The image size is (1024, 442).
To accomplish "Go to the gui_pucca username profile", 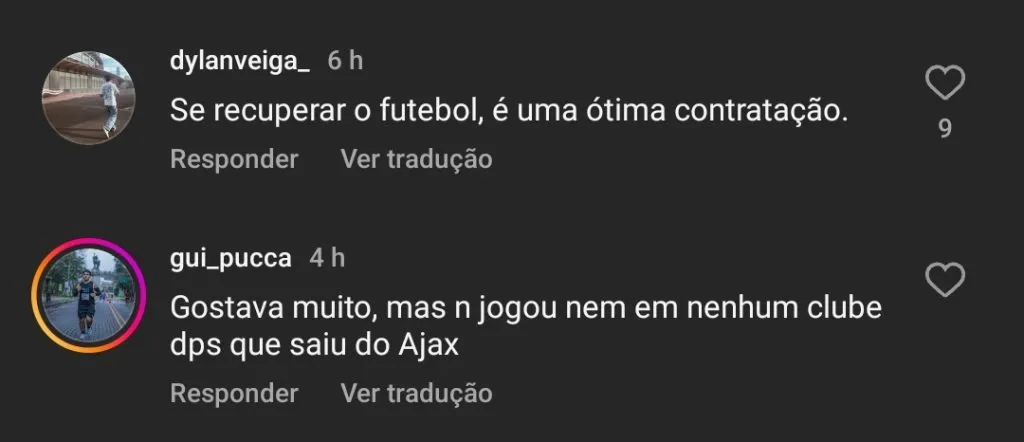I will tap(231, 258).
